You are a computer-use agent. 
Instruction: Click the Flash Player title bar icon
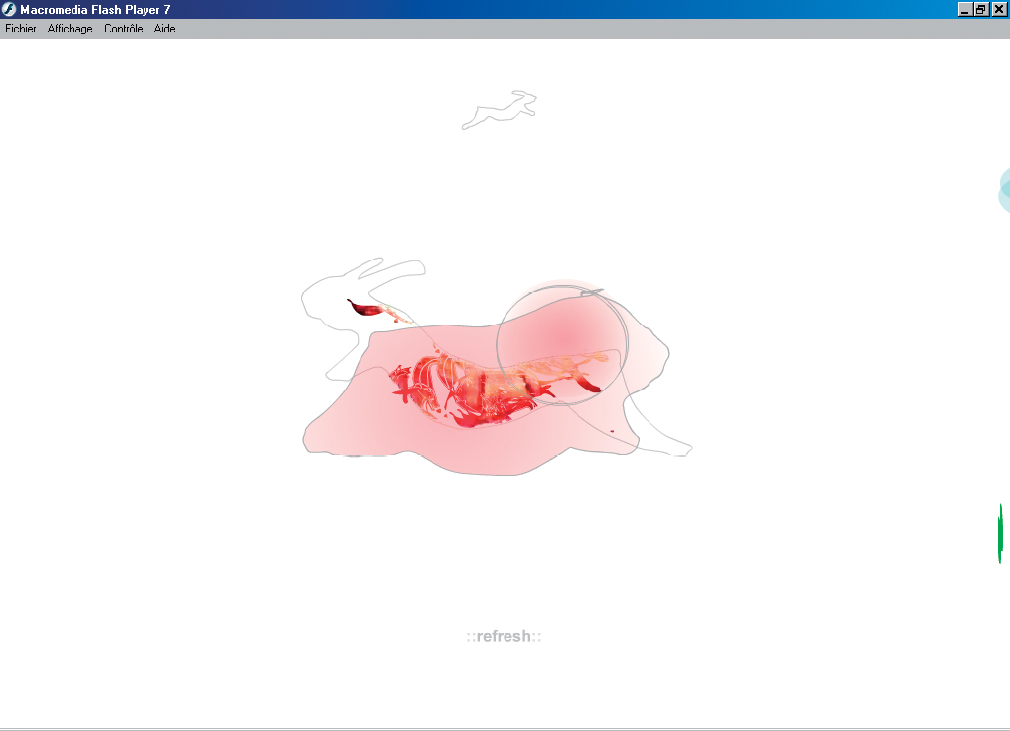[x=9, y=9]
